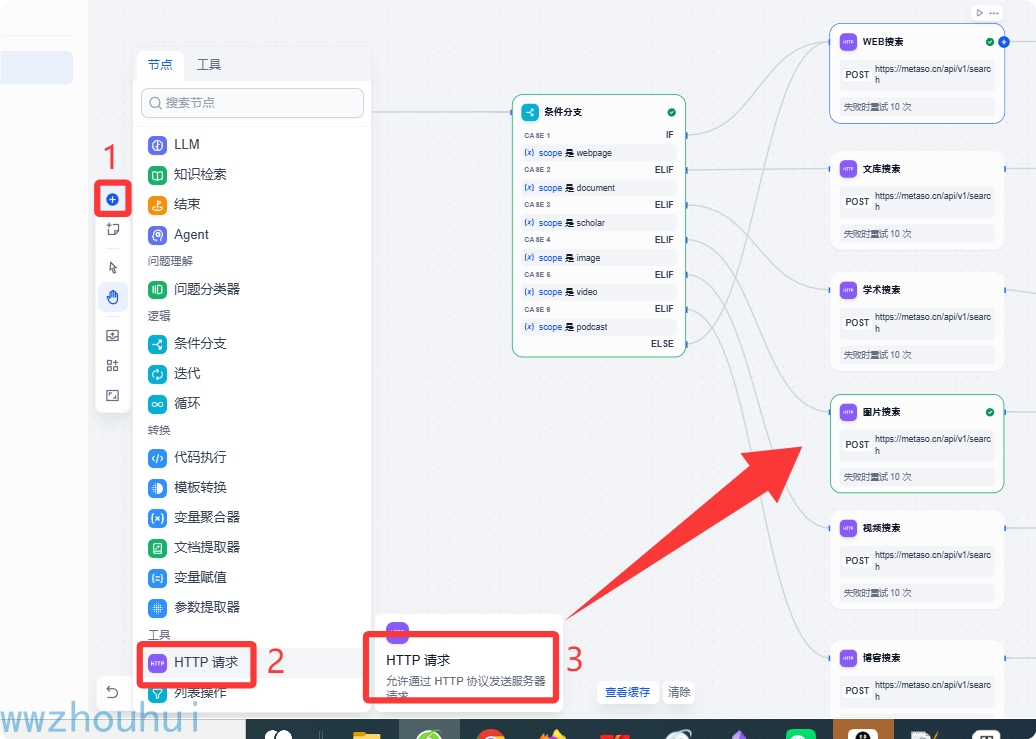Image resolution: width=1036 pixels, height=739 pixels.
Task: Select the 代码执行 node
Action: (252, 457)
